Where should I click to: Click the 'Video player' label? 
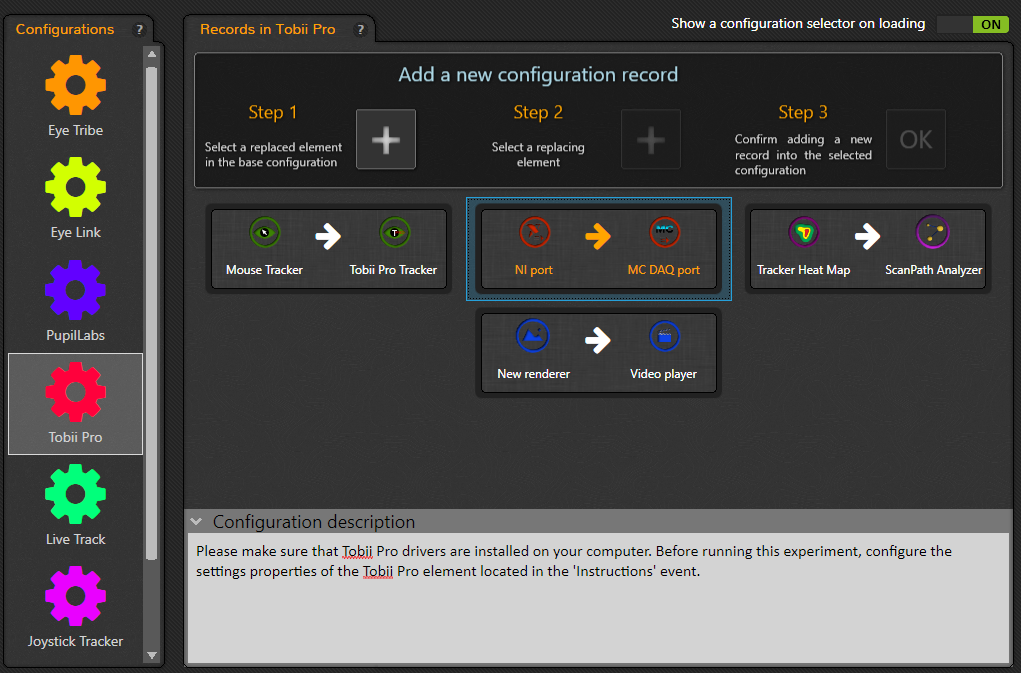(x=664, y=374)
